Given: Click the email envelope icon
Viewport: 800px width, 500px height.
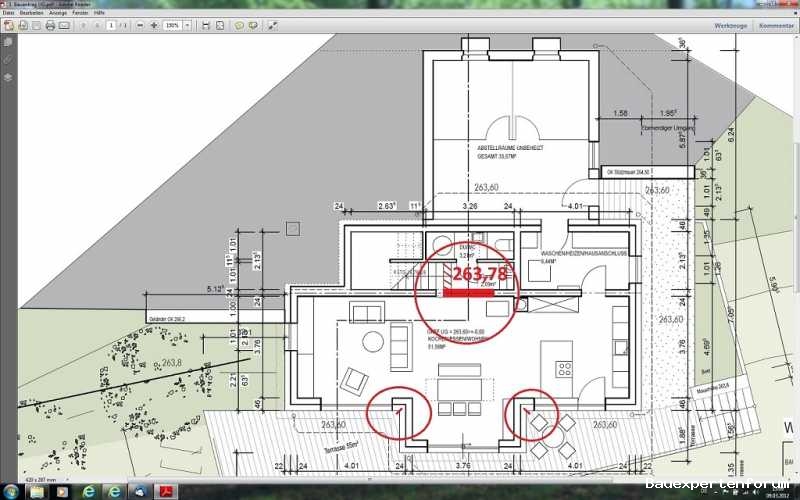Looking at the screenshot, I should point(64,25).
